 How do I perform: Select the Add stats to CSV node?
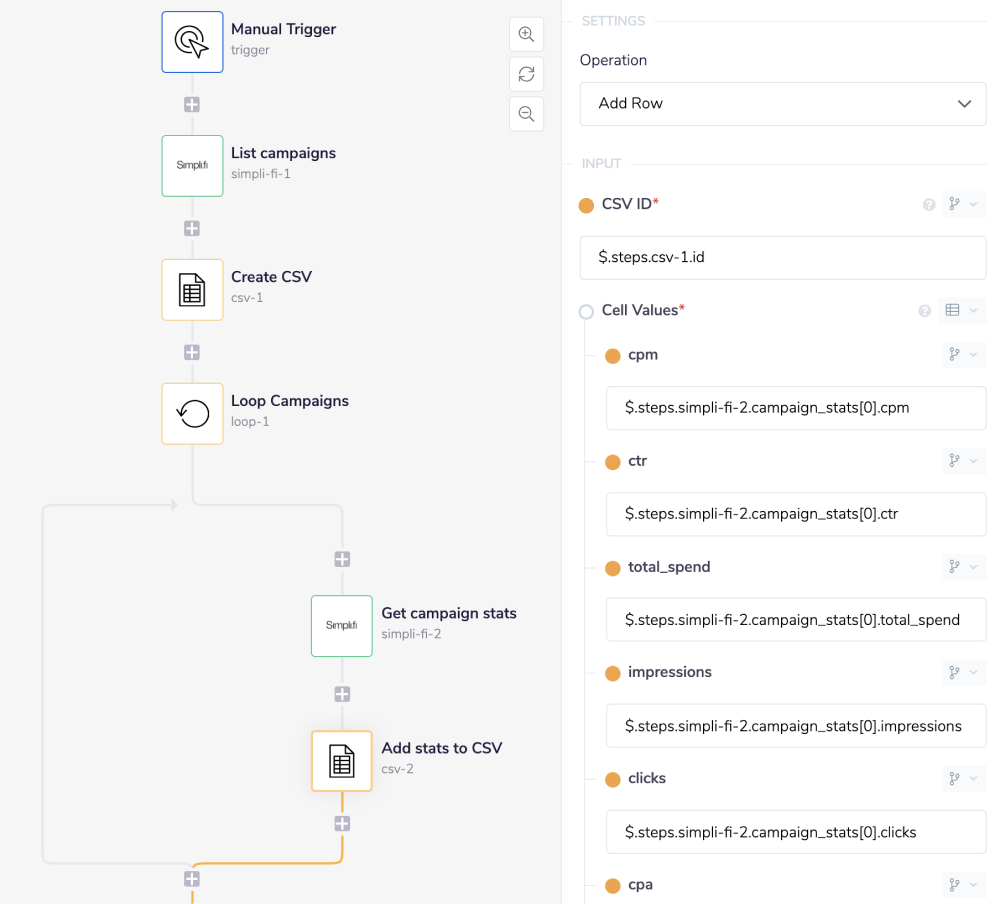(342, 761)
